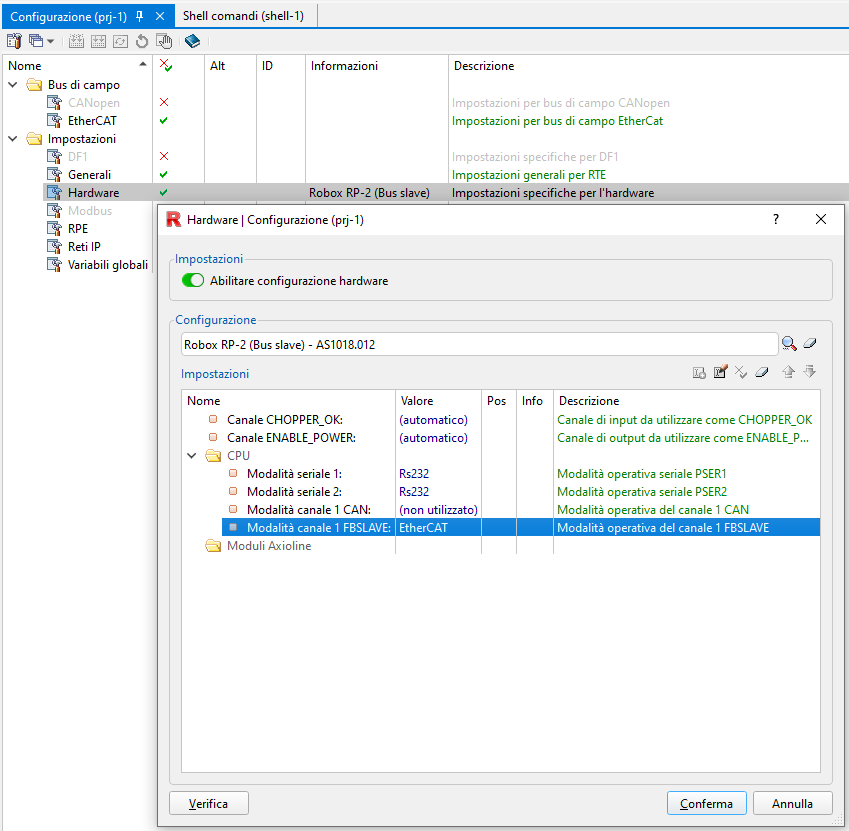Click the eraser icon beside the configuration field
The width and height of the screenshot is (849, 831).
(x=809, y=343)
